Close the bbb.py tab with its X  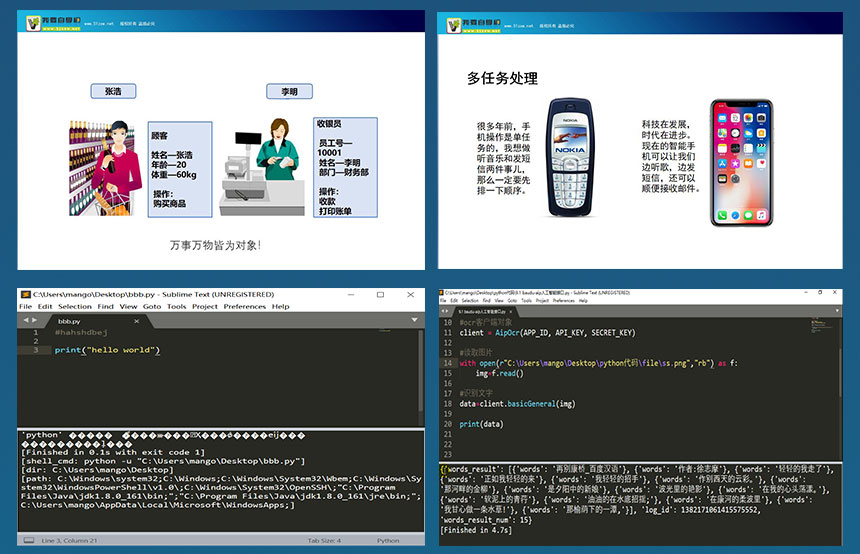[x=137, y=321]
